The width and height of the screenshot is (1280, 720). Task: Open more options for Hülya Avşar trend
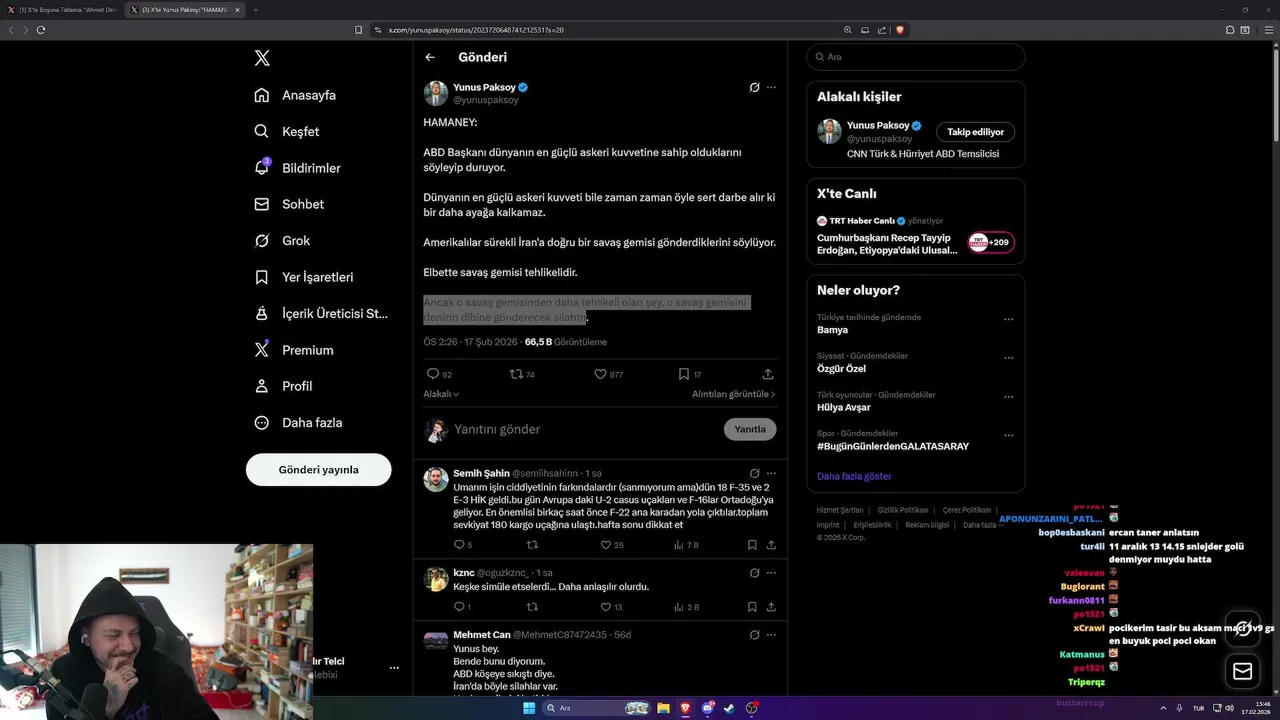click(x=1008, y=397)
